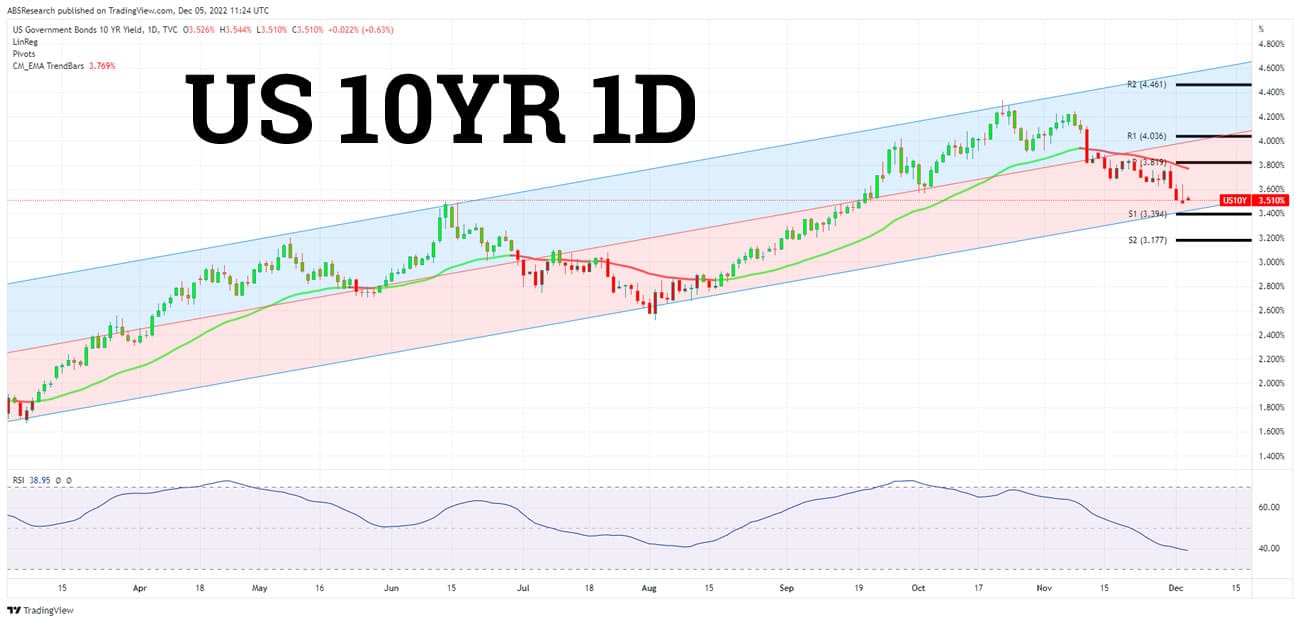Image resolution: width=1300 pixels, height=623 pixels.
Task: Click the Nov date axis label
Action: pyautogui.click(x=1046, y=588)
